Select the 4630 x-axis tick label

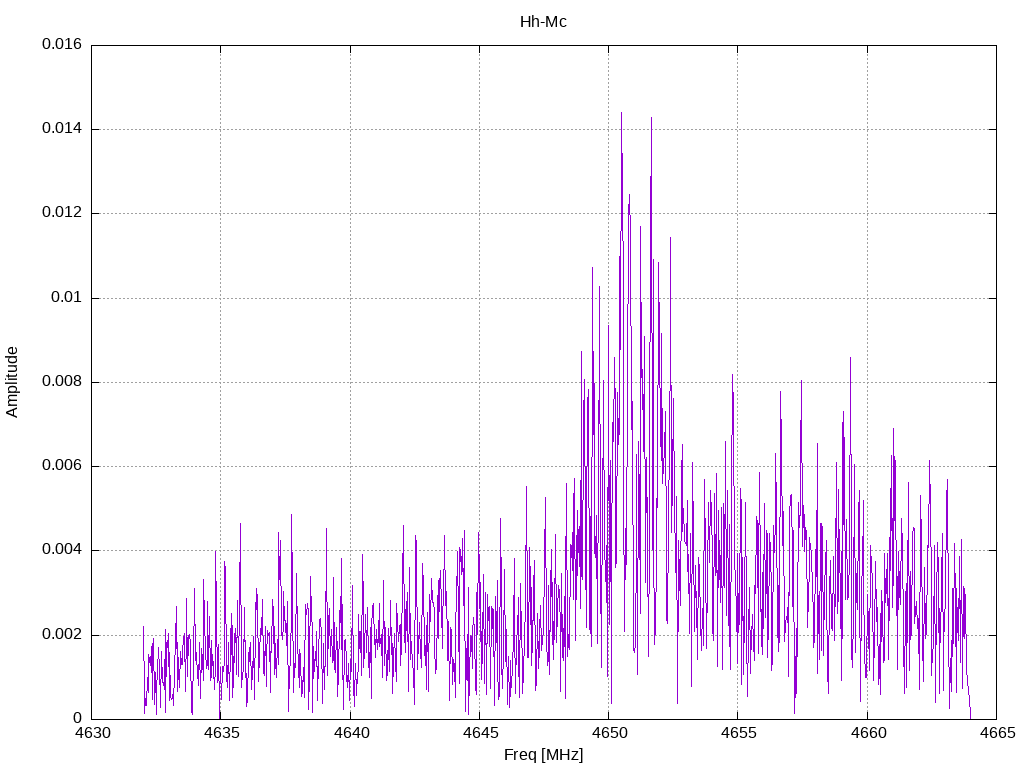tap(91, 733)
